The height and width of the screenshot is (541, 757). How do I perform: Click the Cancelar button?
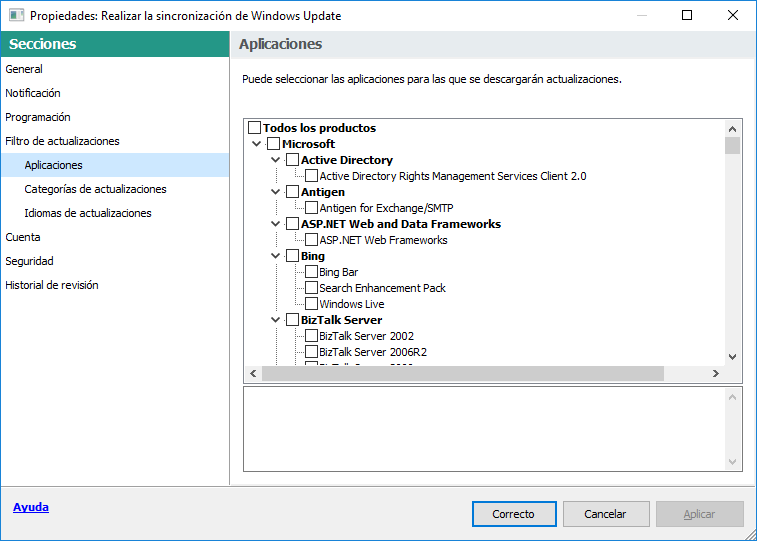point(605,514)
